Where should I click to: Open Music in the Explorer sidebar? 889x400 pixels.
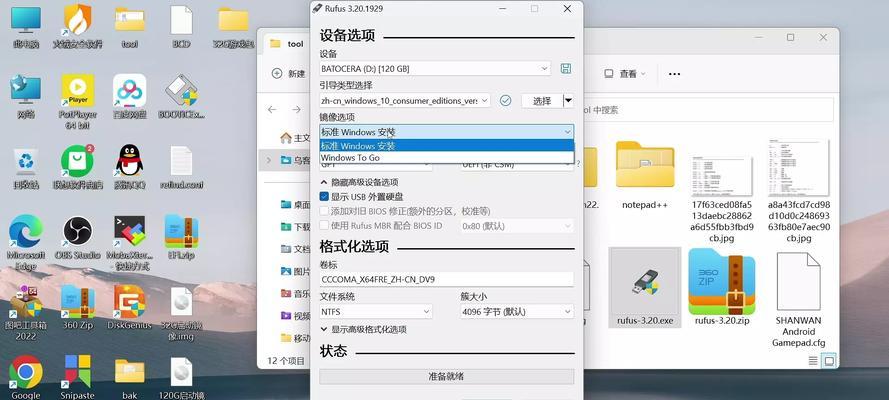click(x=295, y=293)
